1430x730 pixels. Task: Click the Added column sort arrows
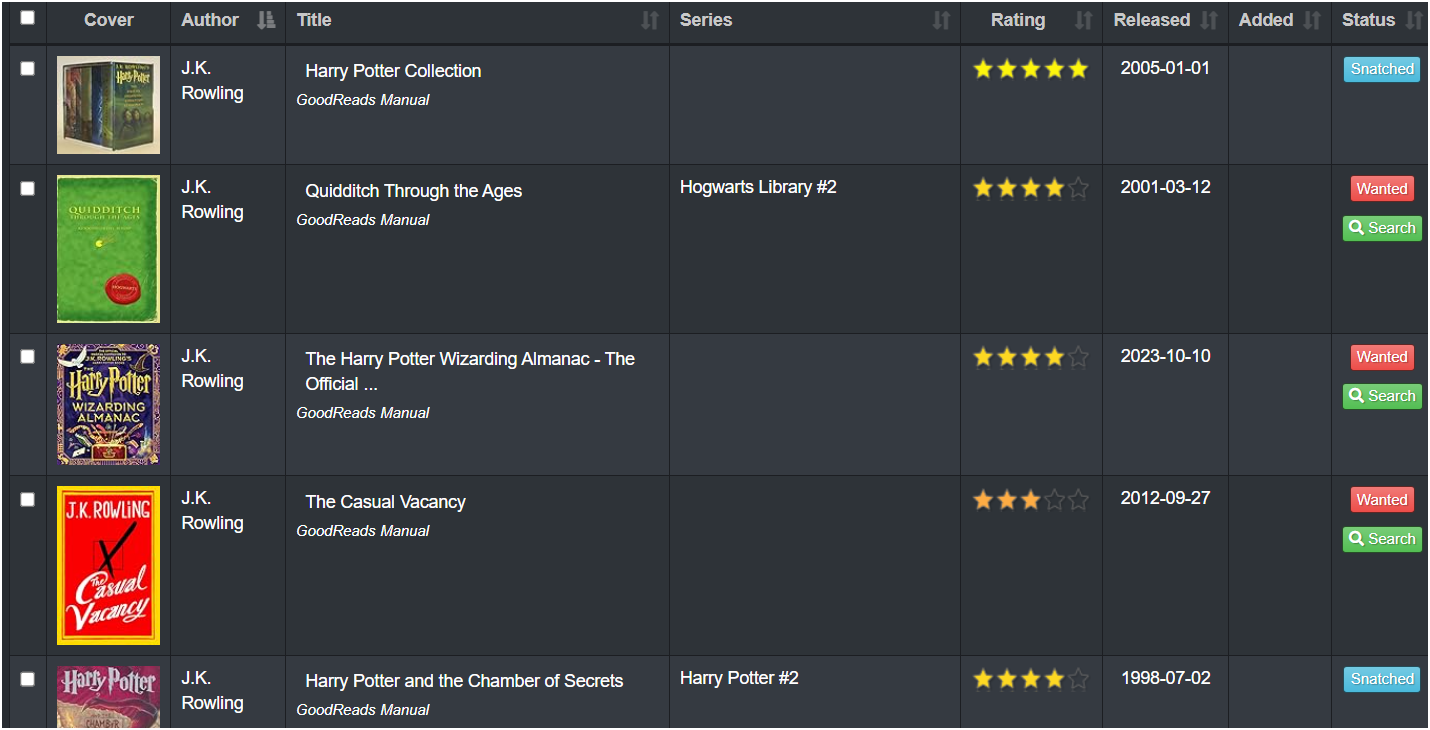(x=1312, y=20)
